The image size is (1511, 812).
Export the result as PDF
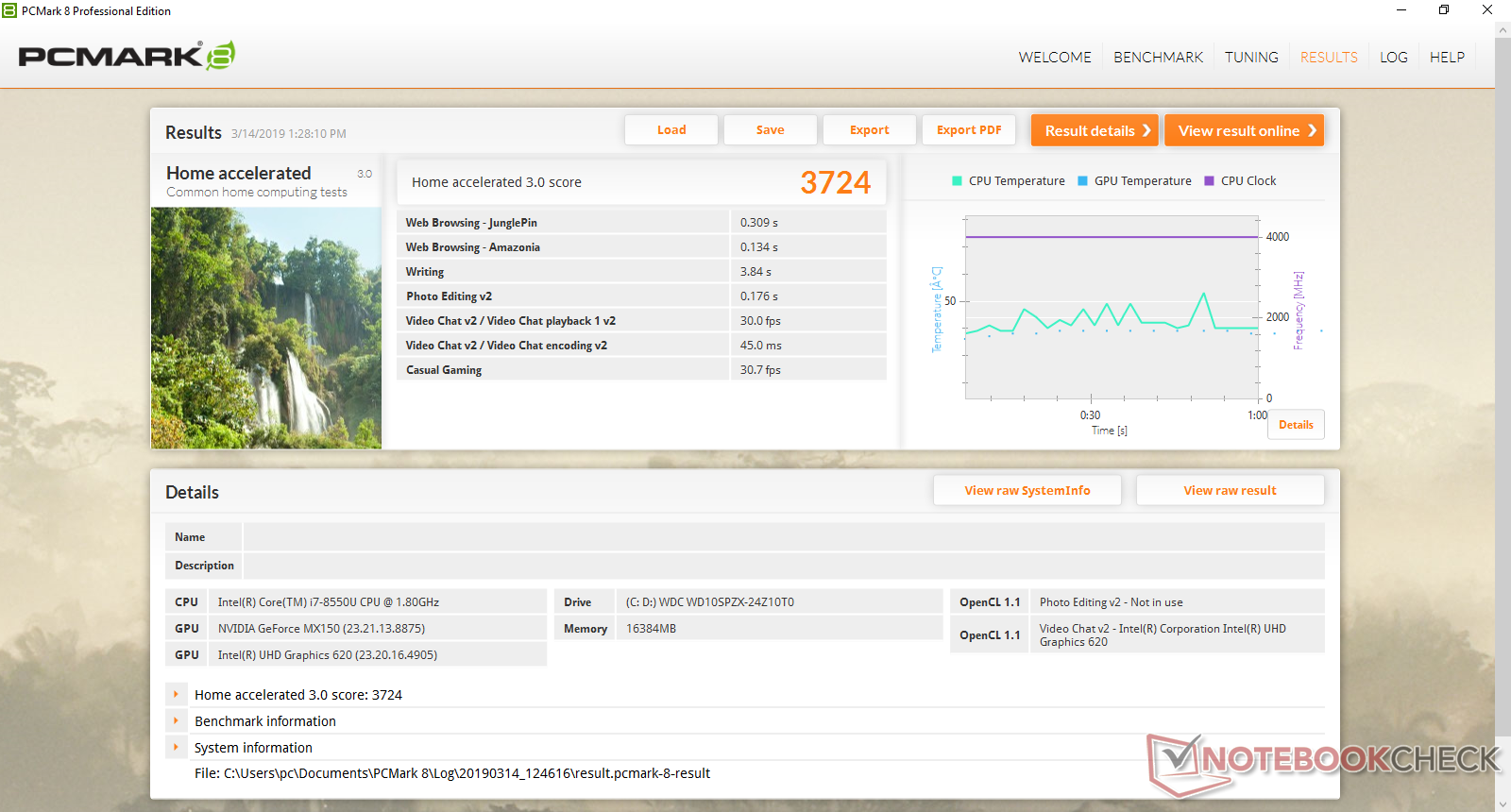(969, 130)
